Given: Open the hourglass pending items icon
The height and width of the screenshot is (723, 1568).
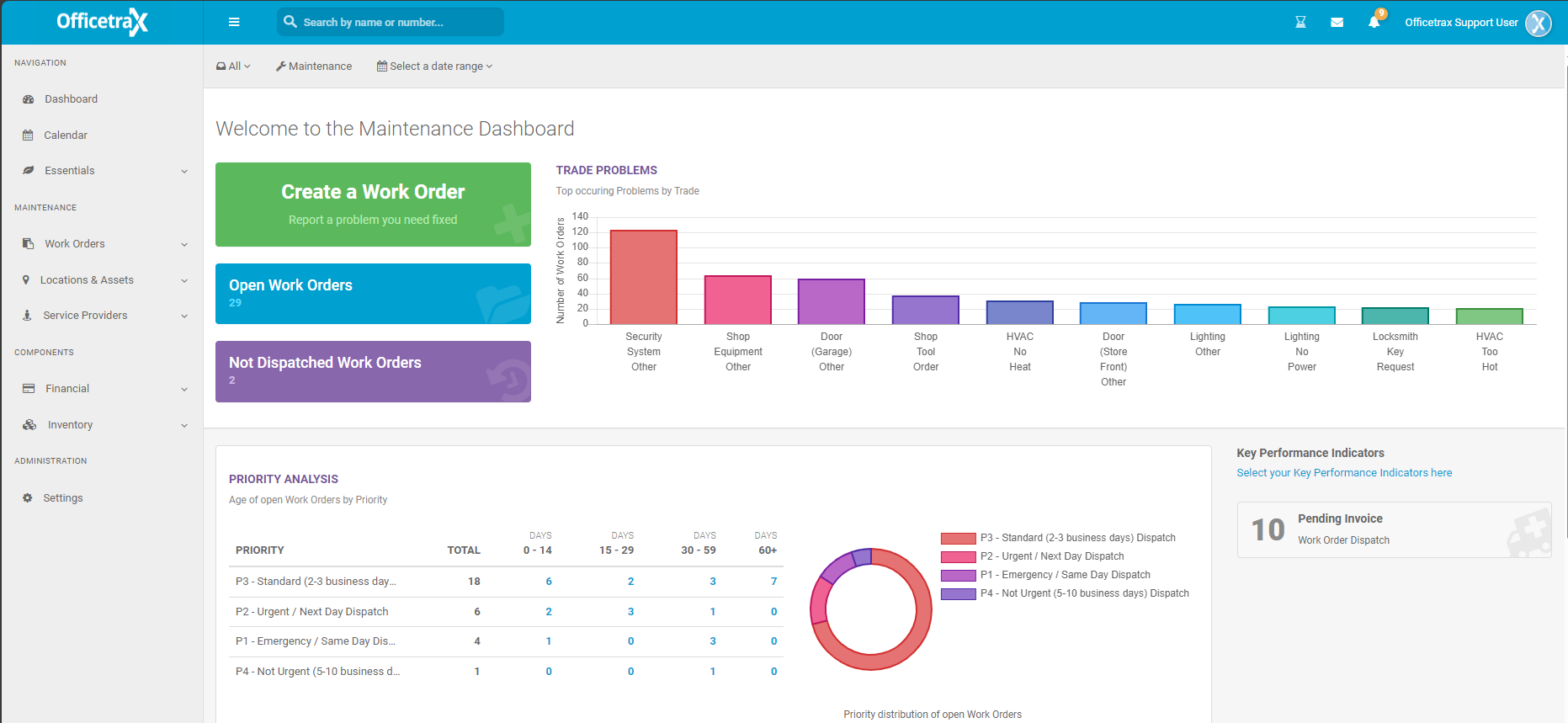Looking at the screenshot, I should pos(1300,23).
